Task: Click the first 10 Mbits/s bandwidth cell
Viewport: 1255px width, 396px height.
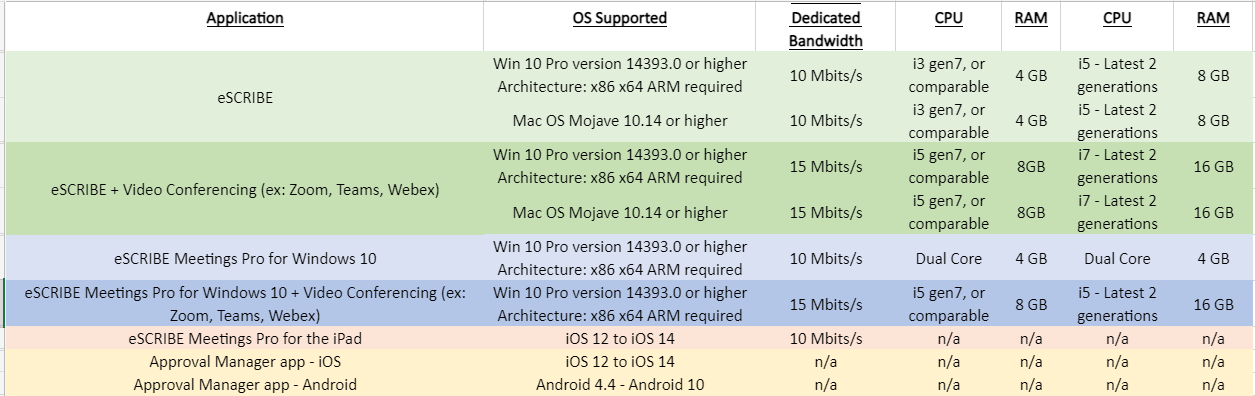Action: (825, 75)
